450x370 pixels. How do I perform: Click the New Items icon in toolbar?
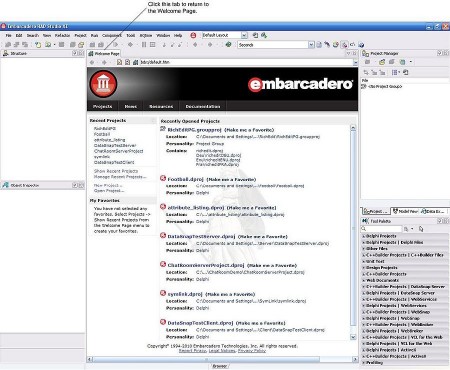(x=38, y=44)
